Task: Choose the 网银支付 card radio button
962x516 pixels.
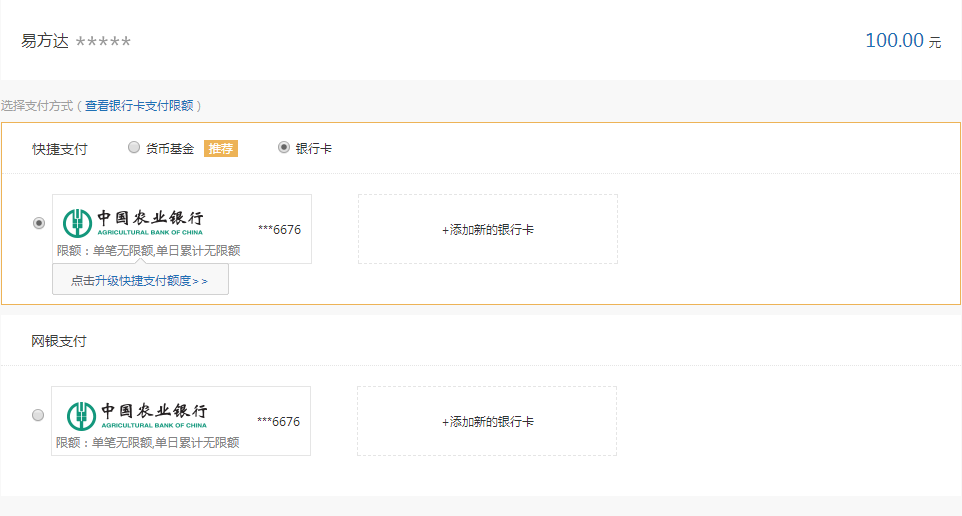Action: [38, 415]
